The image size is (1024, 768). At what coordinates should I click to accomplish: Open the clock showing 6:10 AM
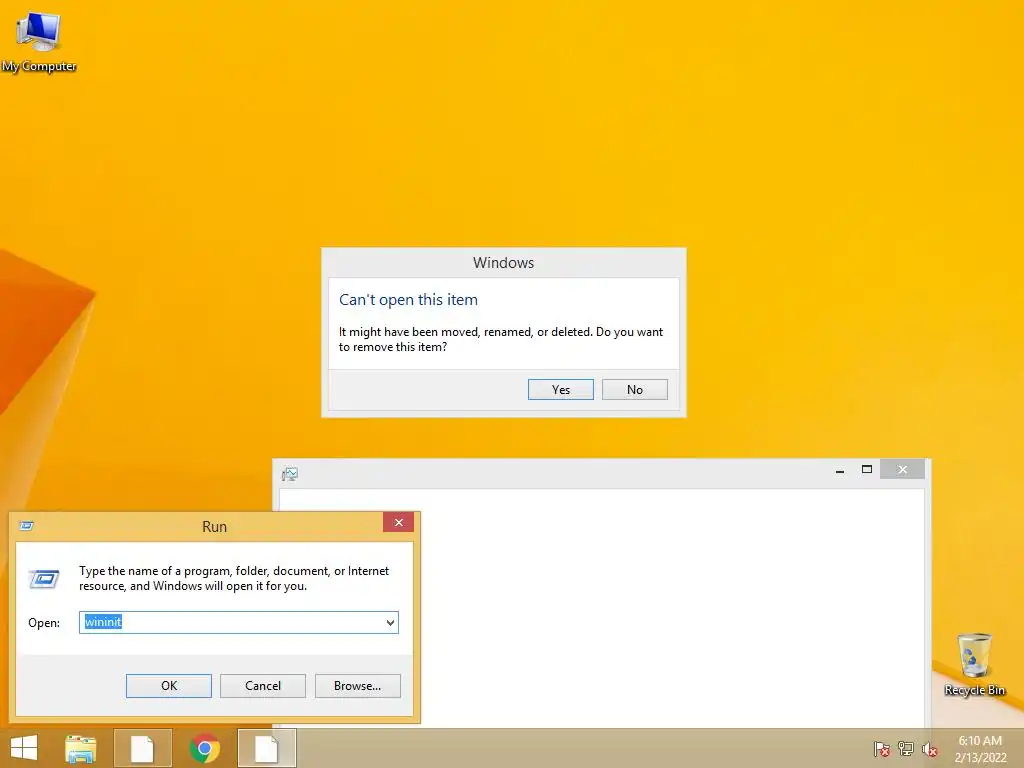point(980,749)
